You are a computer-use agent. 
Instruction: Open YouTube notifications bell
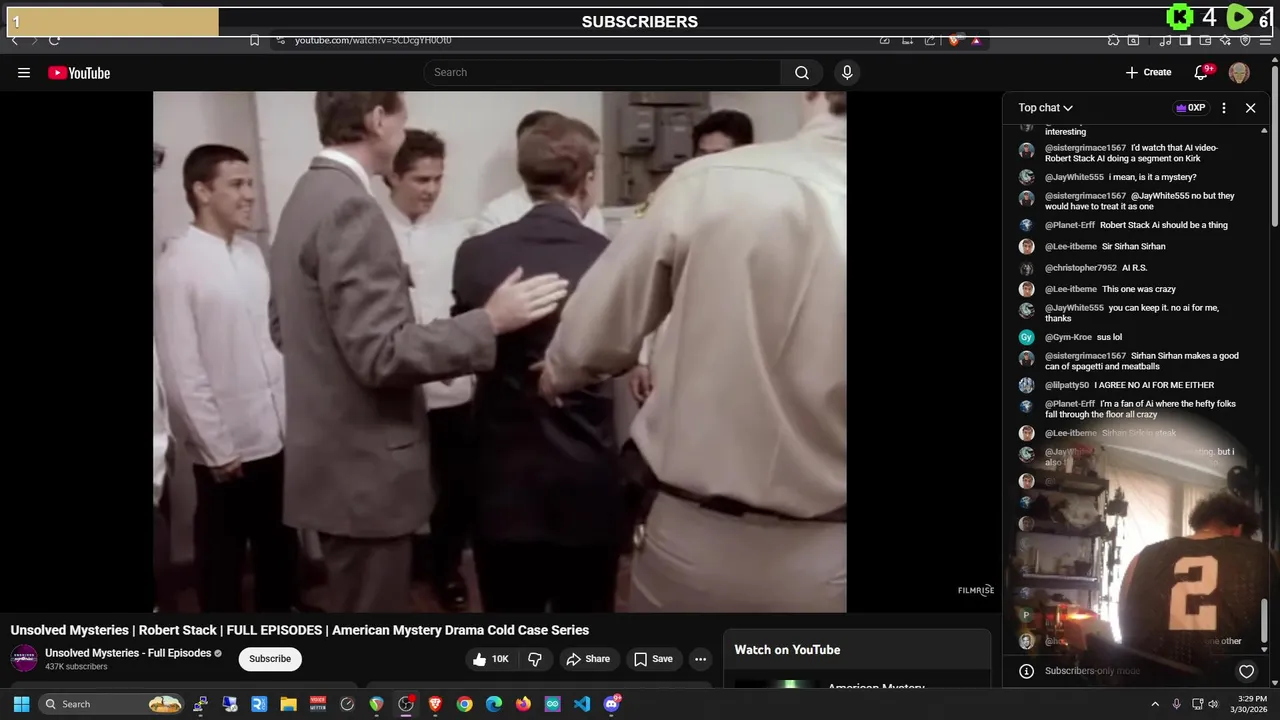coord(1202,72)
